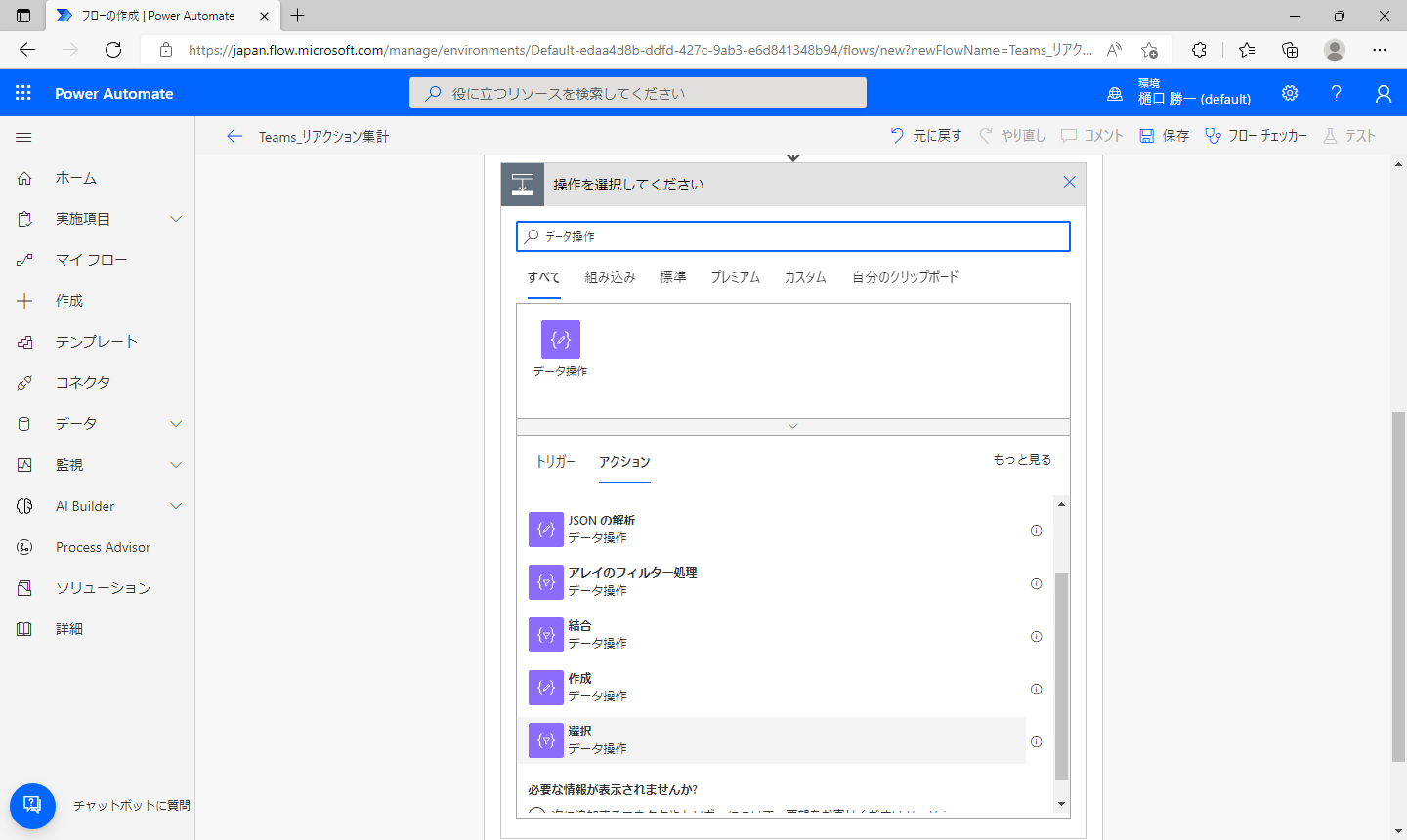This screenshot has width=1407, height=840.
Task: Open フロー チェッカー
Action: (1256, 136)
